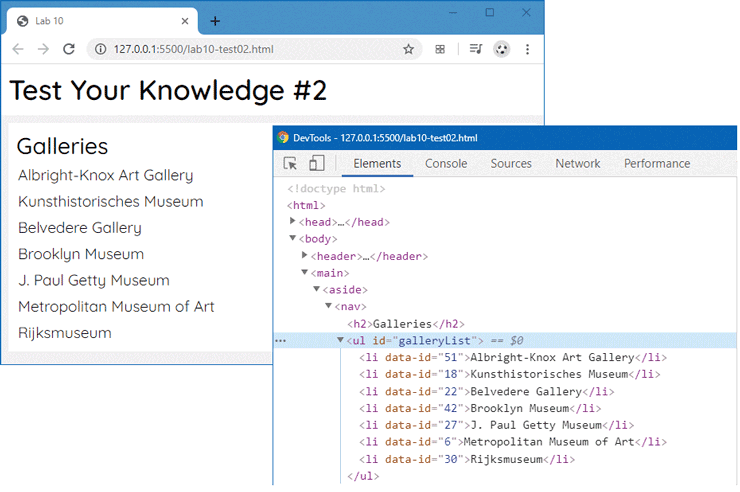Close the Lab 10 tab
740x492 pixels.
tap(184, 20)
